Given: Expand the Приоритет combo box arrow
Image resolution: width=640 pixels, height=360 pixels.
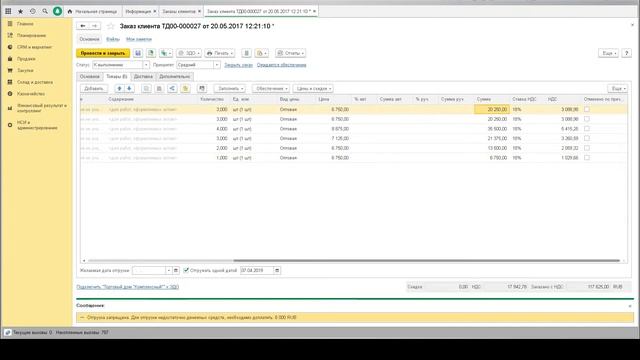Looking at the screenshot, I should click(217, 65).
